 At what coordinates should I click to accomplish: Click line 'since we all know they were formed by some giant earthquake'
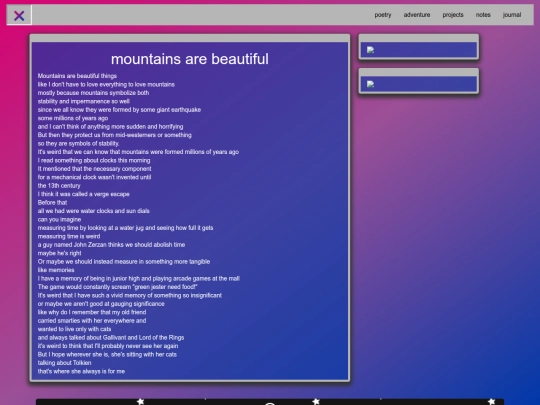click(119, 110)
